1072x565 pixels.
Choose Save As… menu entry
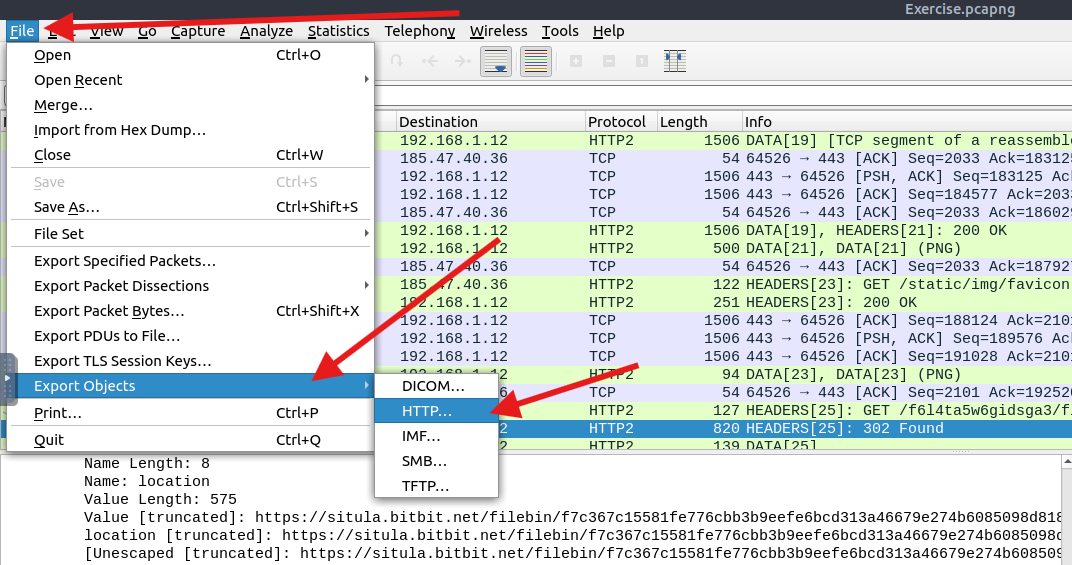click(191, 207)
